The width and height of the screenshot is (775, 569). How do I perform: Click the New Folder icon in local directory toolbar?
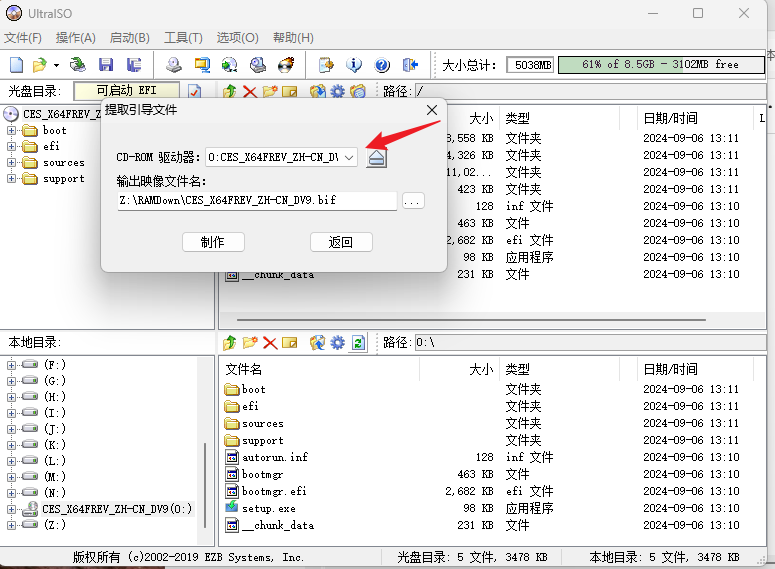(x=250, y=342)
